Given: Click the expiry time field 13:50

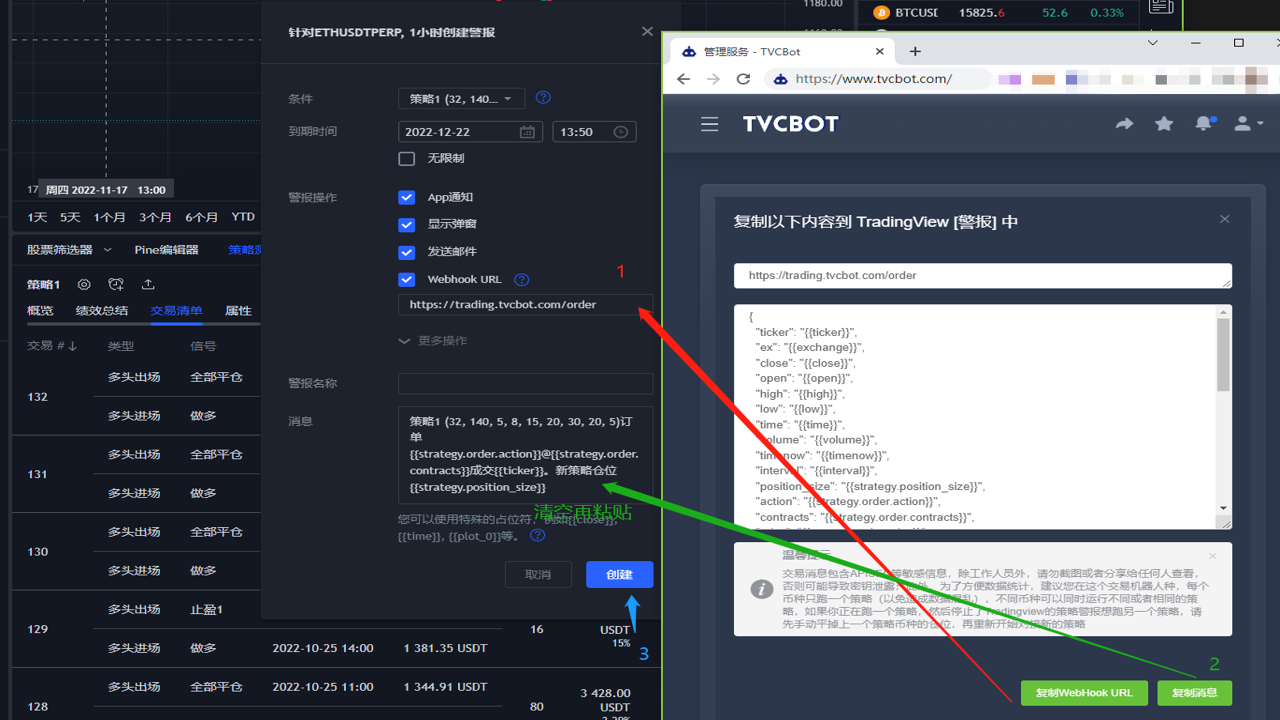Looking at the screenshot, I should (x=594, y=132).
